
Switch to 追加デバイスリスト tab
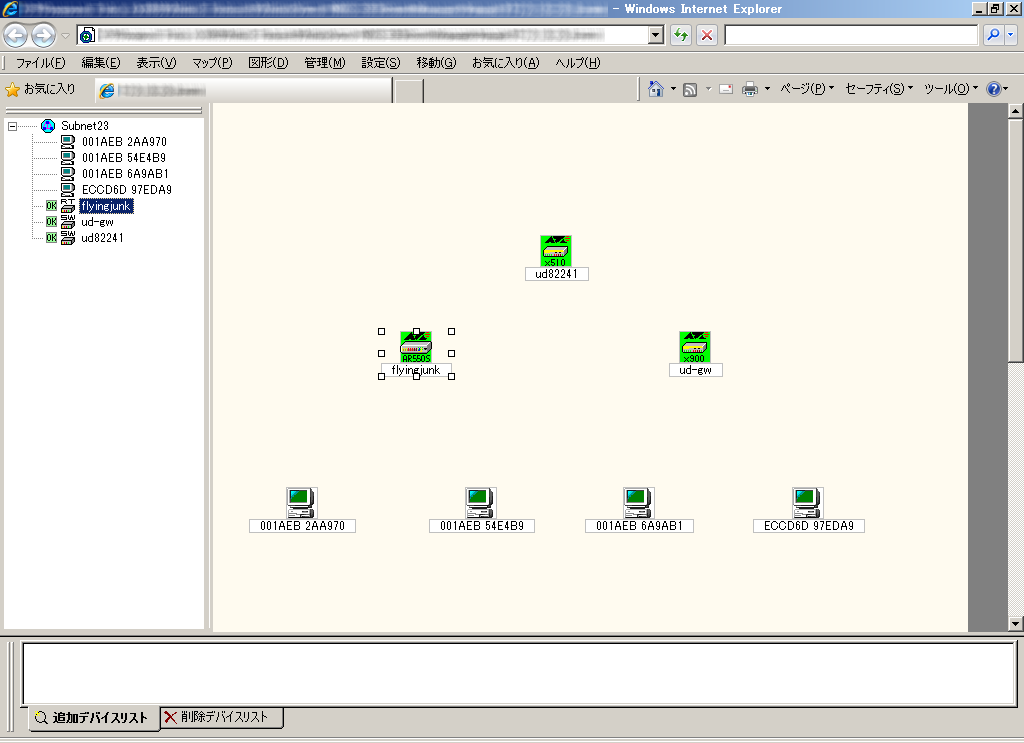[94, 718]
